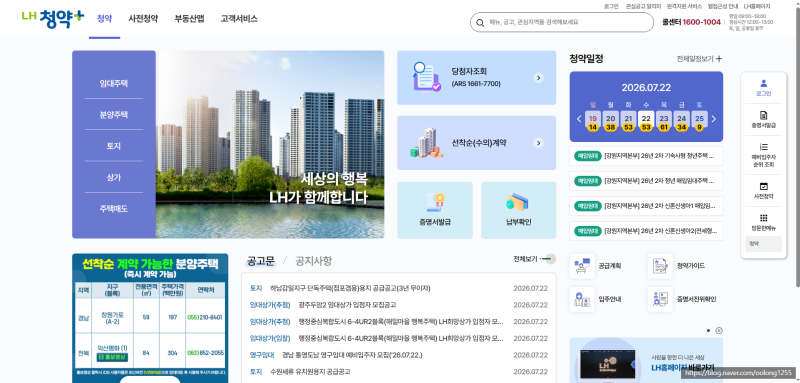Image resolution: width=800 pixels, height=383 pixels.
Task: Click the 선착순(수의)계약 buildings illustration
Action: (426, 143)
